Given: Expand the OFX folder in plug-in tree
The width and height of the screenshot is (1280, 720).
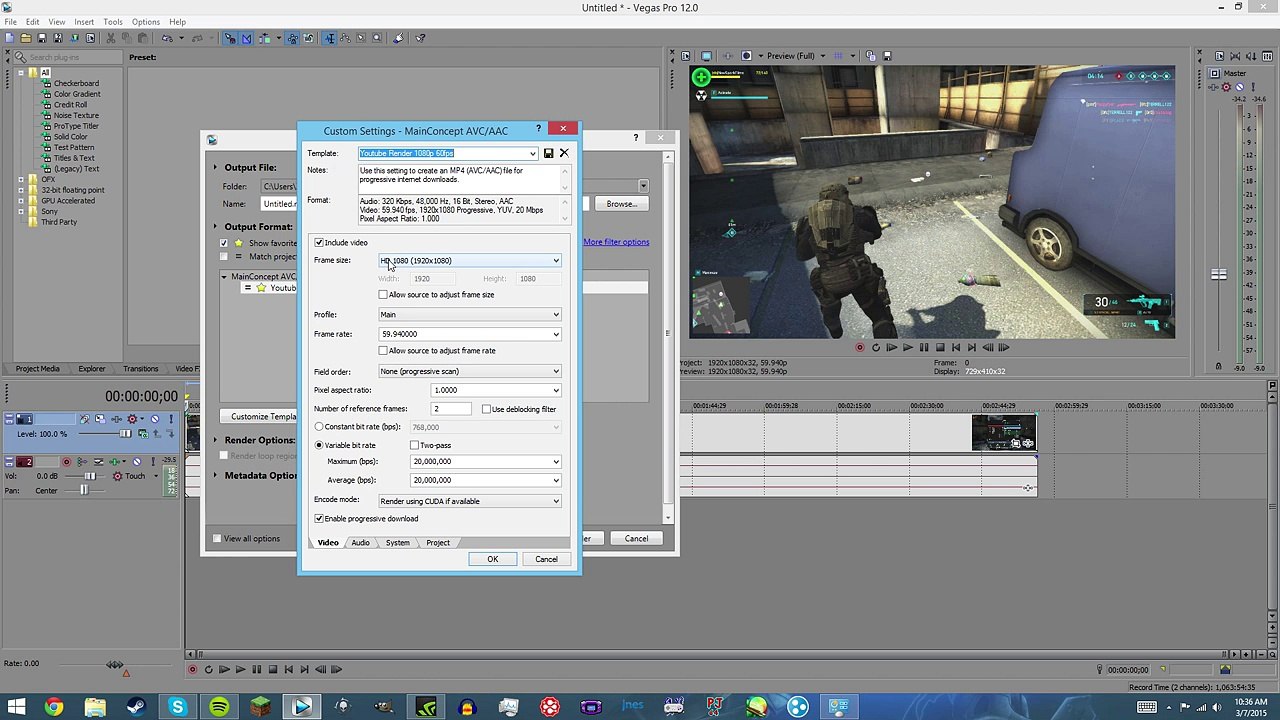Looking at the screenshot, I should (x=21, y=180).
